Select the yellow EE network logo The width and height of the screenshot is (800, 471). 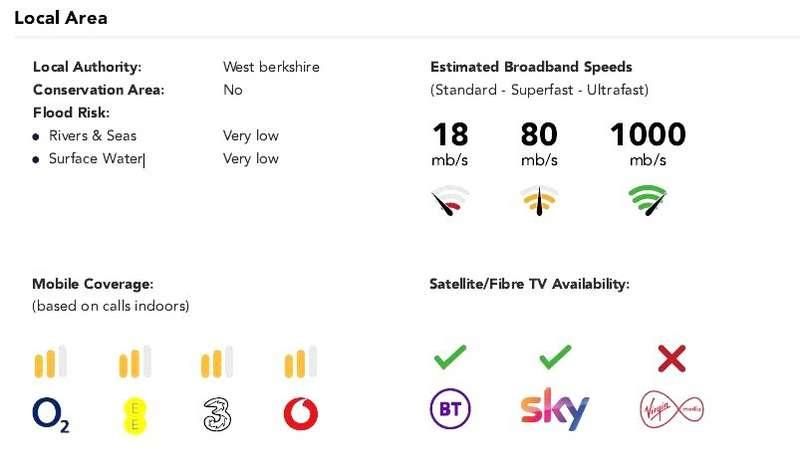pos(135,413)
